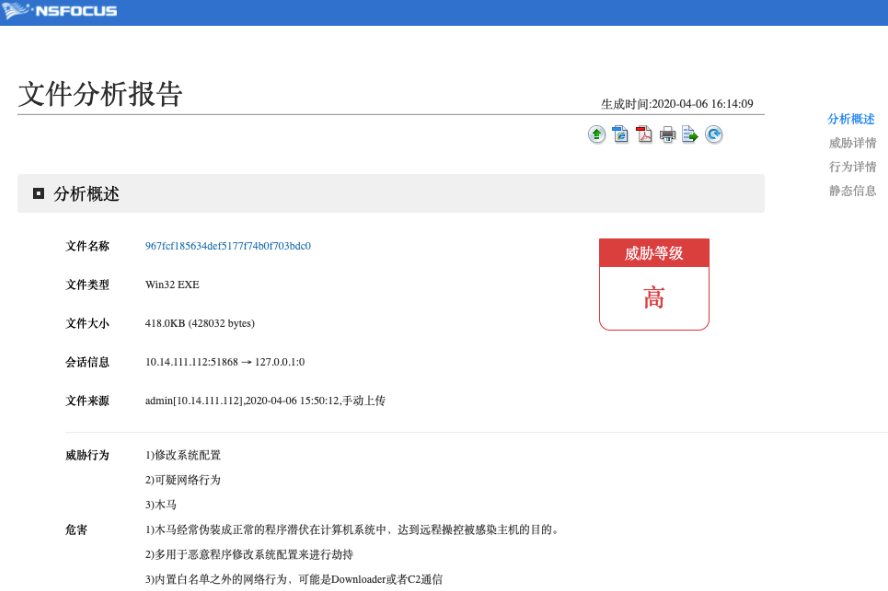Screen dimensions: 888x591
Task: Select 静态信息 in the right navigation
Action: tap(850, 191)
